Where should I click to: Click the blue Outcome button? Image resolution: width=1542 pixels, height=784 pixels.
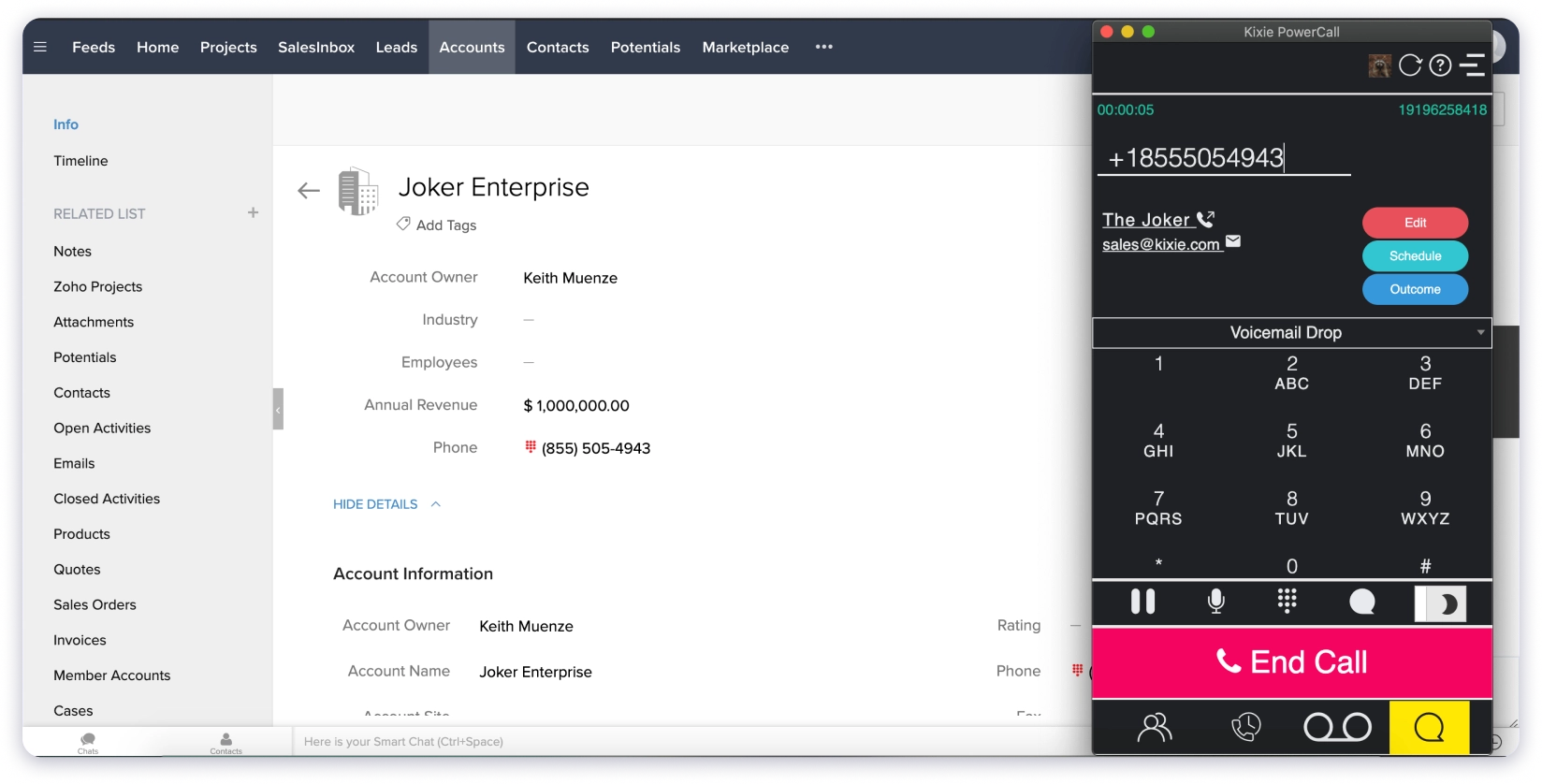[1415, 289]
